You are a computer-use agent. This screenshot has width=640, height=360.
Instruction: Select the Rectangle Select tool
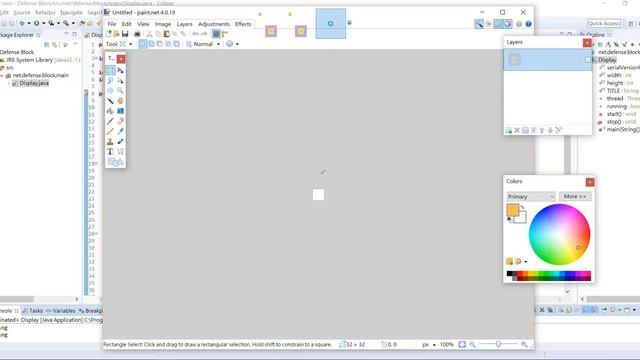pos(110,70)
